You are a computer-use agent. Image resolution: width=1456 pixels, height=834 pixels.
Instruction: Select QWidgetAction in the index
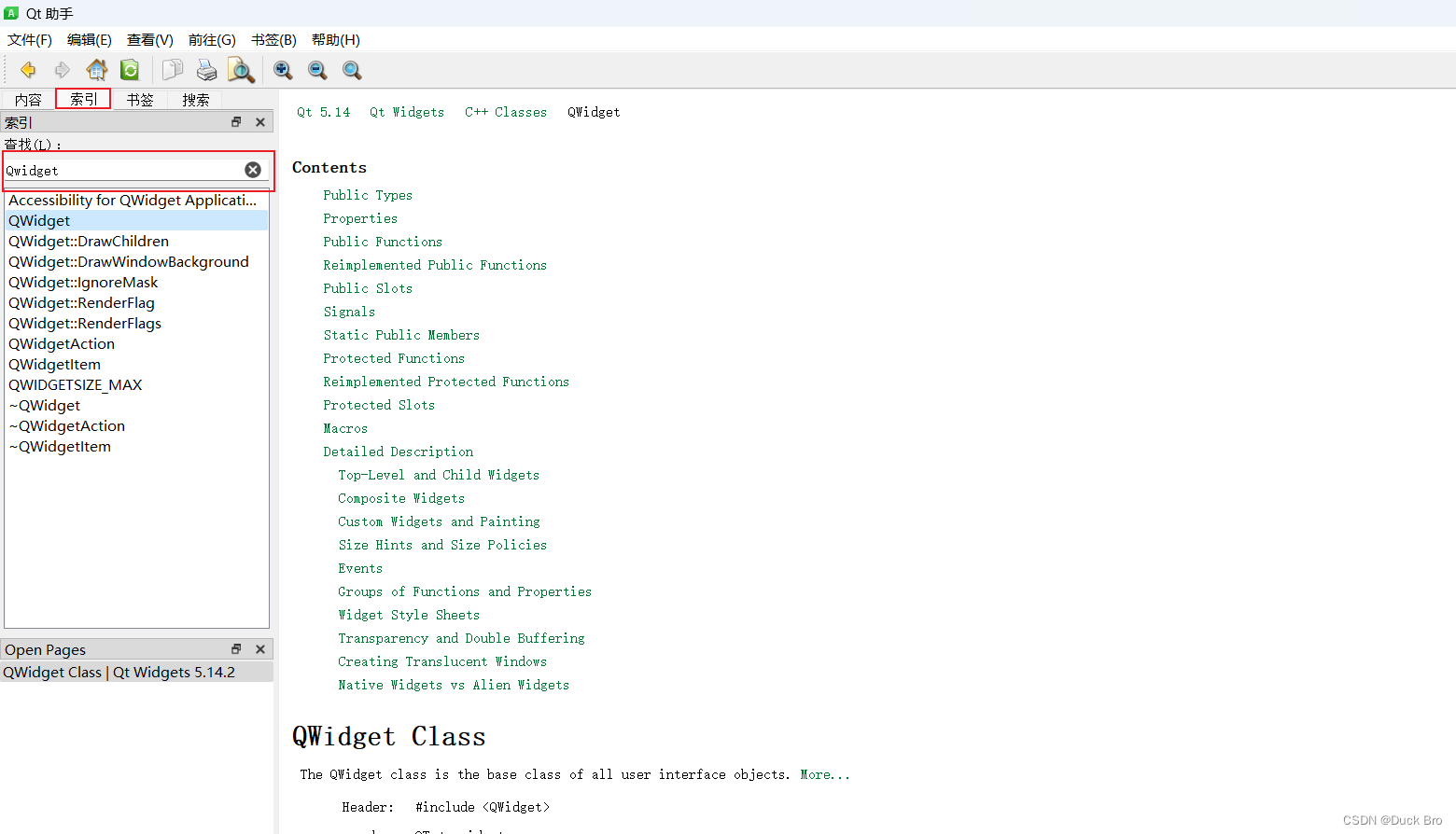(136, 344)
